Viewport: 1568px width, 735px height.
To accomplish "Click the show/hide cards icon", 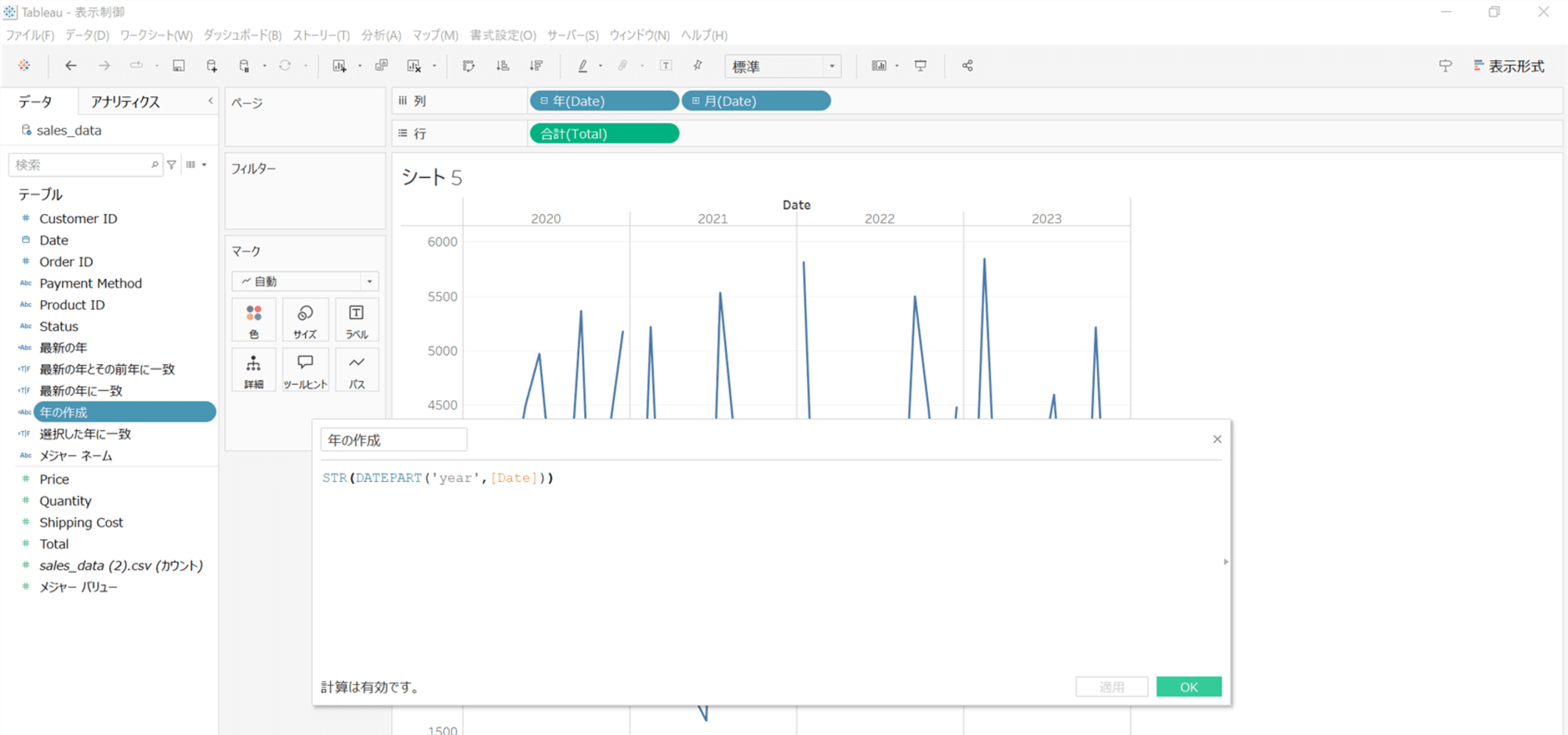I will [x=879, y=66].
